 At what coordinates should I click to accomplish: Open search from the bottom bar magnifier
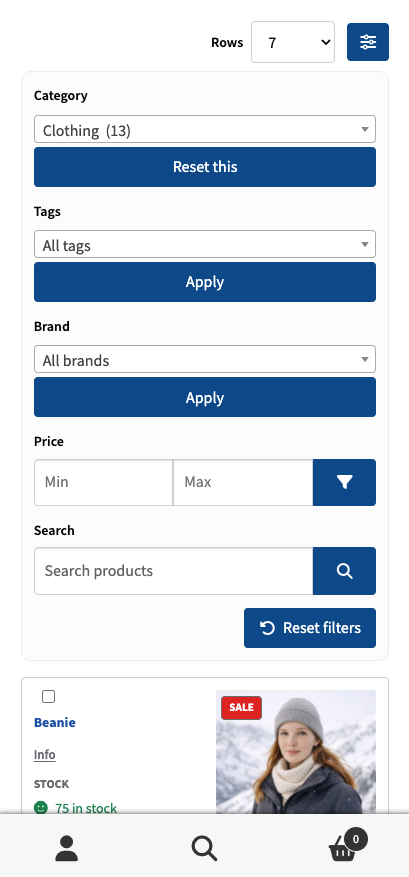click(204, 848)
